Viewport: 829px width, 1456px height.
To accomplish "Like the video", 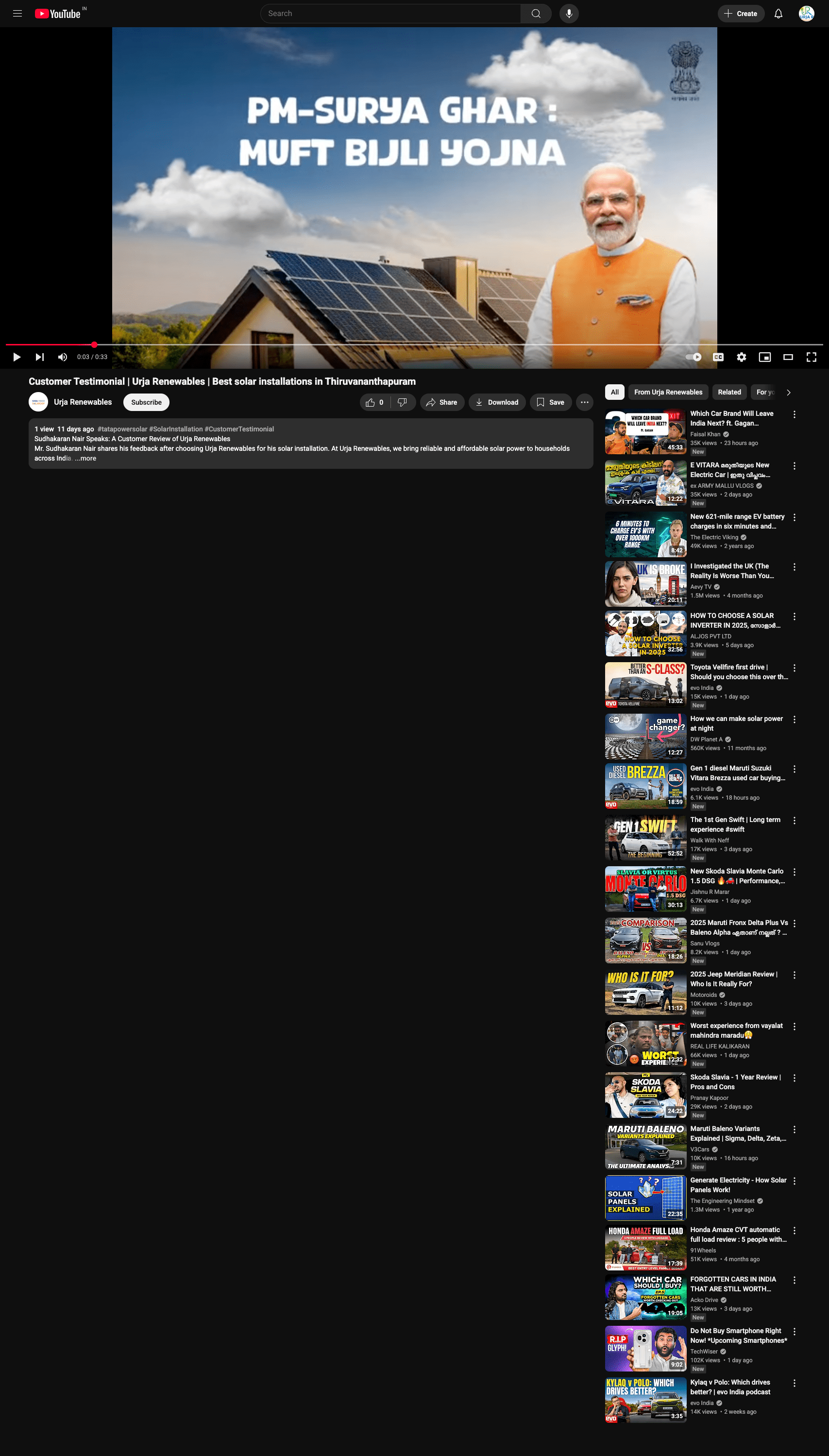I will click(x=374, y=402).
